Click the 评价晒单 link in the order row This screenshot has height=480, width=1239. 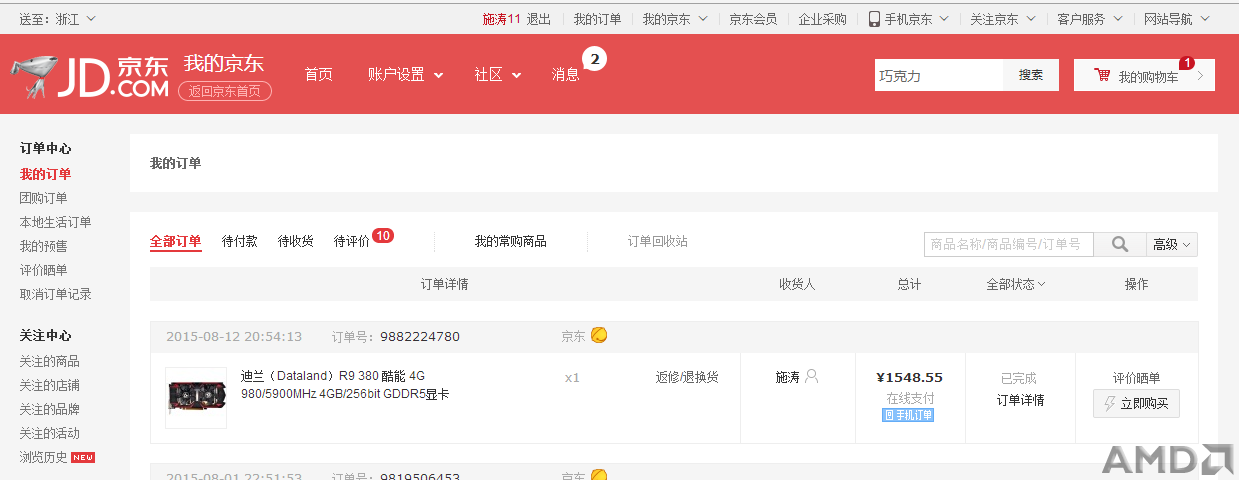click(1136, 378)
